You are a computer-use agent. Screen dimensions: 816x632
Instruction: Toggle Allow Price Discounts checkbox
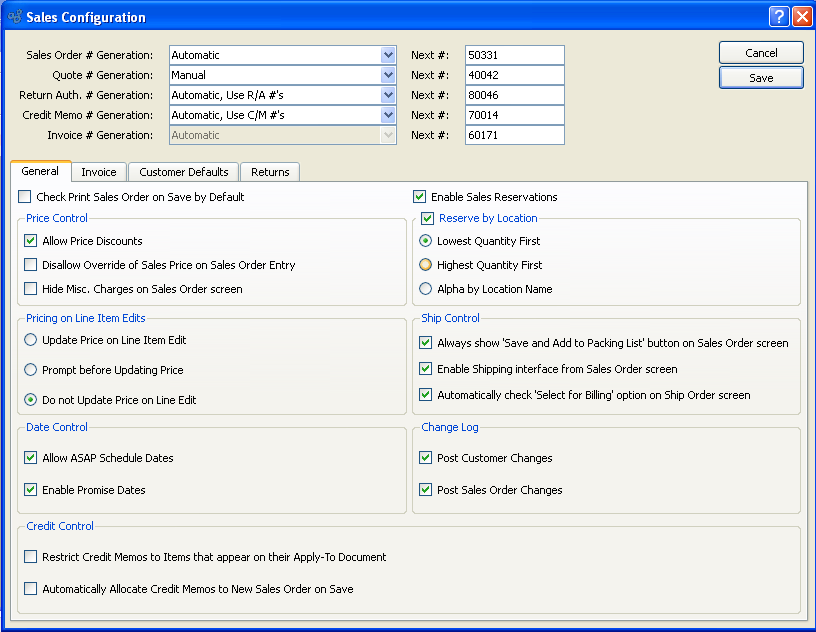click(31, 241)
